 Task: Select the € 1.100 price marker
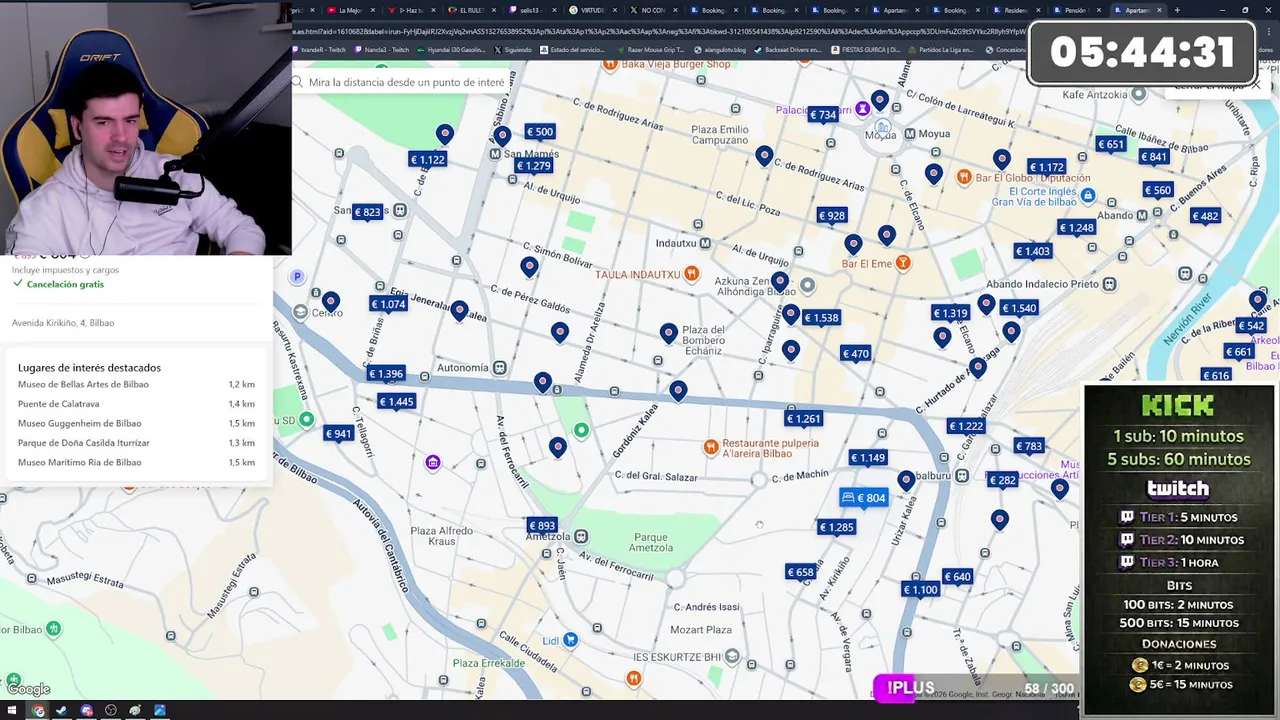(920, 589)
